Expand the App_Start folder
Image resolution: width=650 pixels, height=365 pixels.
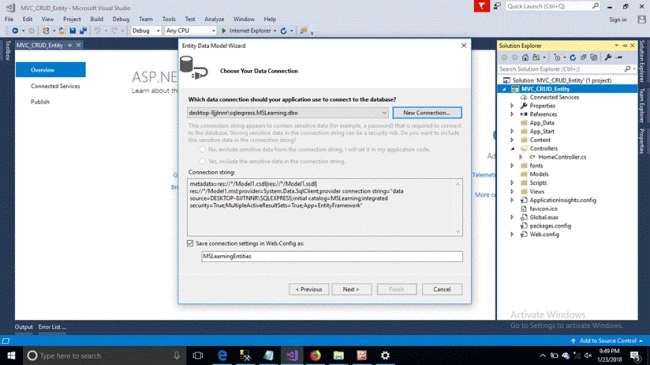[x=512, y=131]
